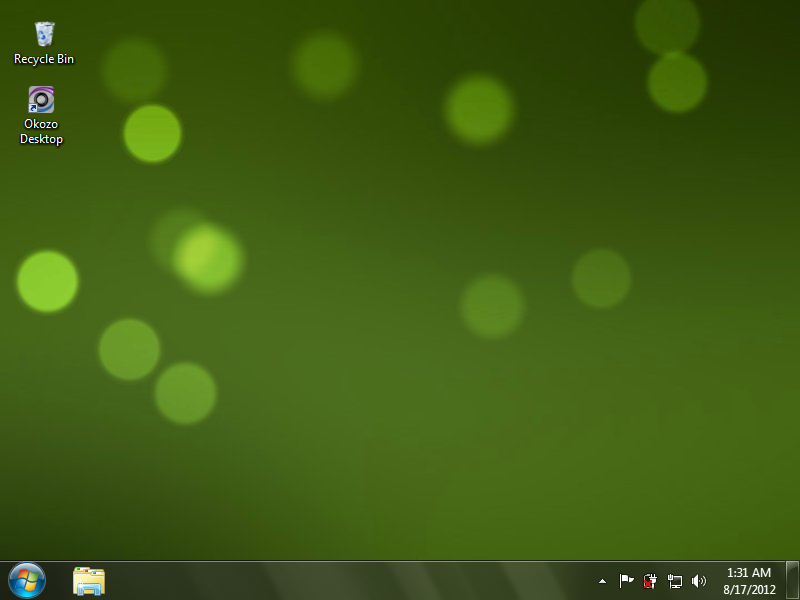Show hidden system tray icons arrow
The image size is (800, 600).
602,581
